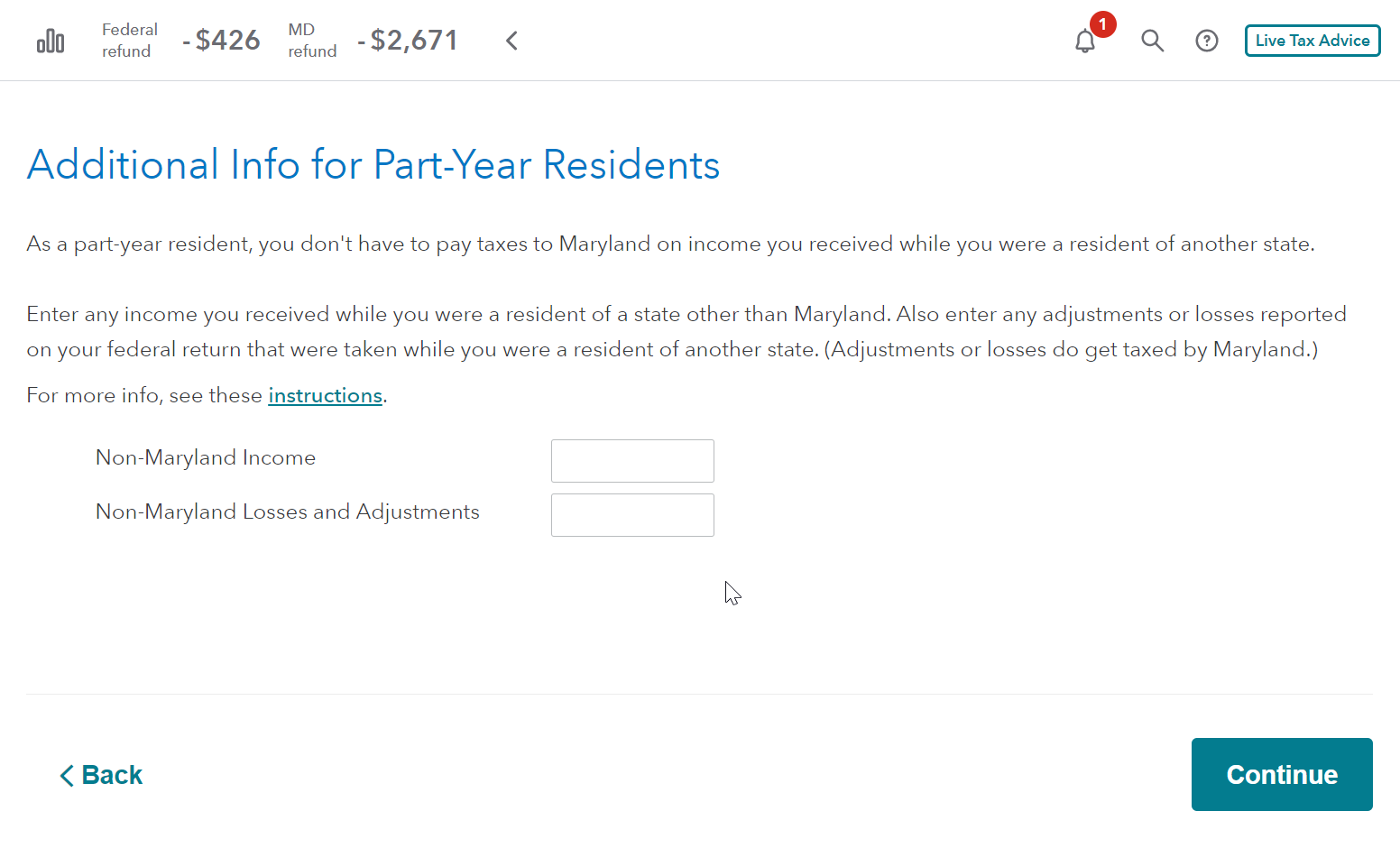Click the Additional Info for Part-Year Residents heading
1400x848 pixels.
(373, 165)
